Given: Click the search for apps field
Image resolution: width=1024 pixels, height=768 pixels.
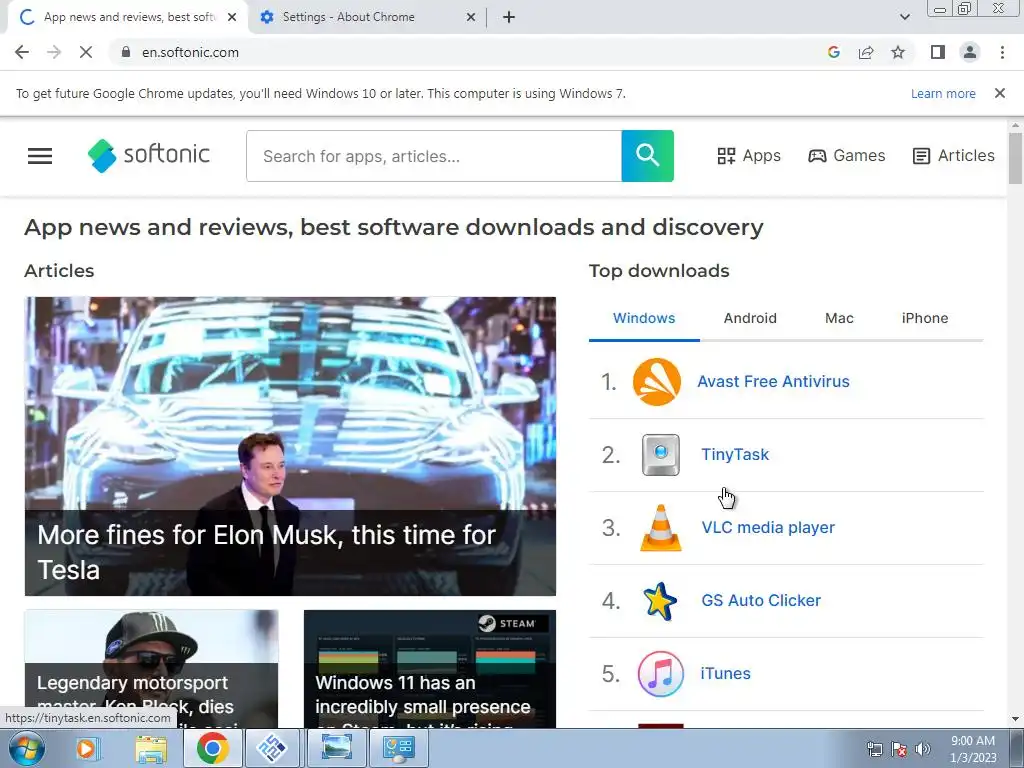Looking at the screenshot, I should [x=434, y=156].
